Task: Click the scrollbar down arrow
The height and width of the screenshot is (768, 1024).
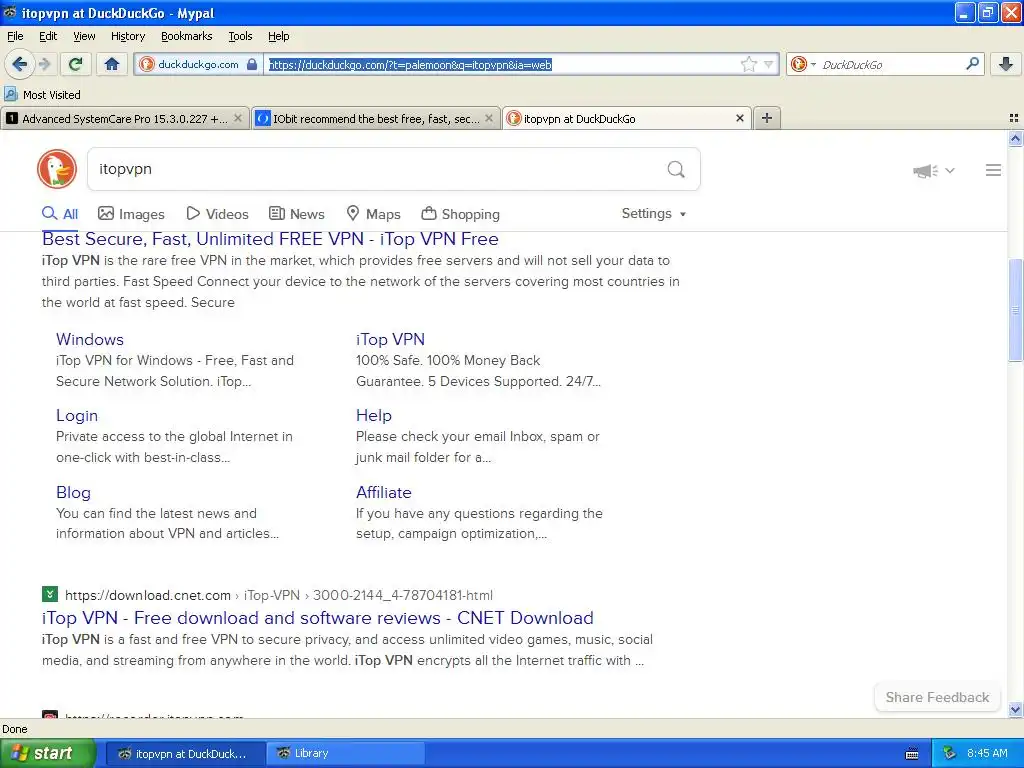Action: [x=1015, y=709]
